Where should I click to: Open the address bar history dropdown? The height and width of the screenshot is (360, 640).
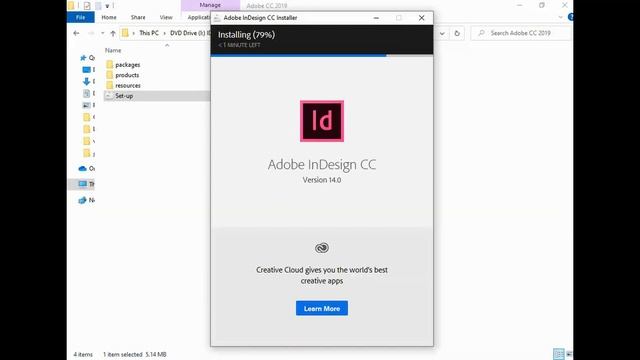442,33
